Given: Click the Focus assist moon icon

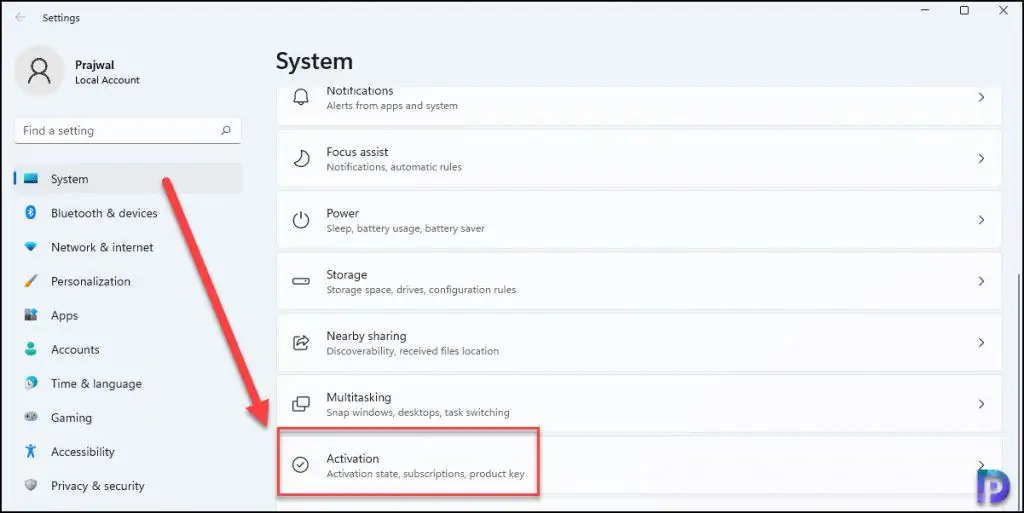Looking at the screenshot, I should [301, 159].
